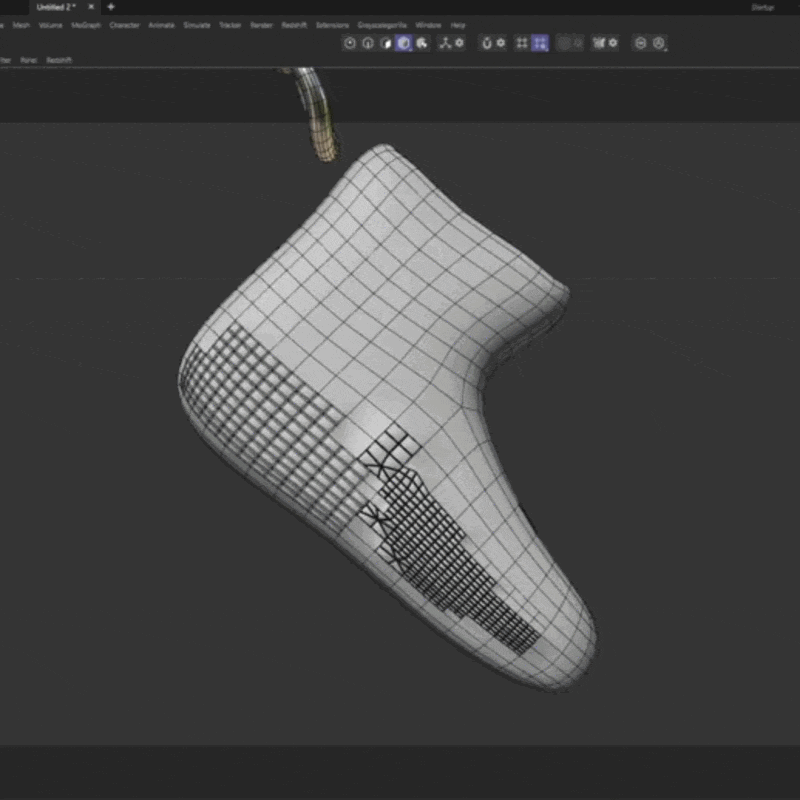Image resolution: width=800 pixels, height=800 pixels.
Task: Click the four-square grid icon after snap settings
Action: (x=522, y=43)
